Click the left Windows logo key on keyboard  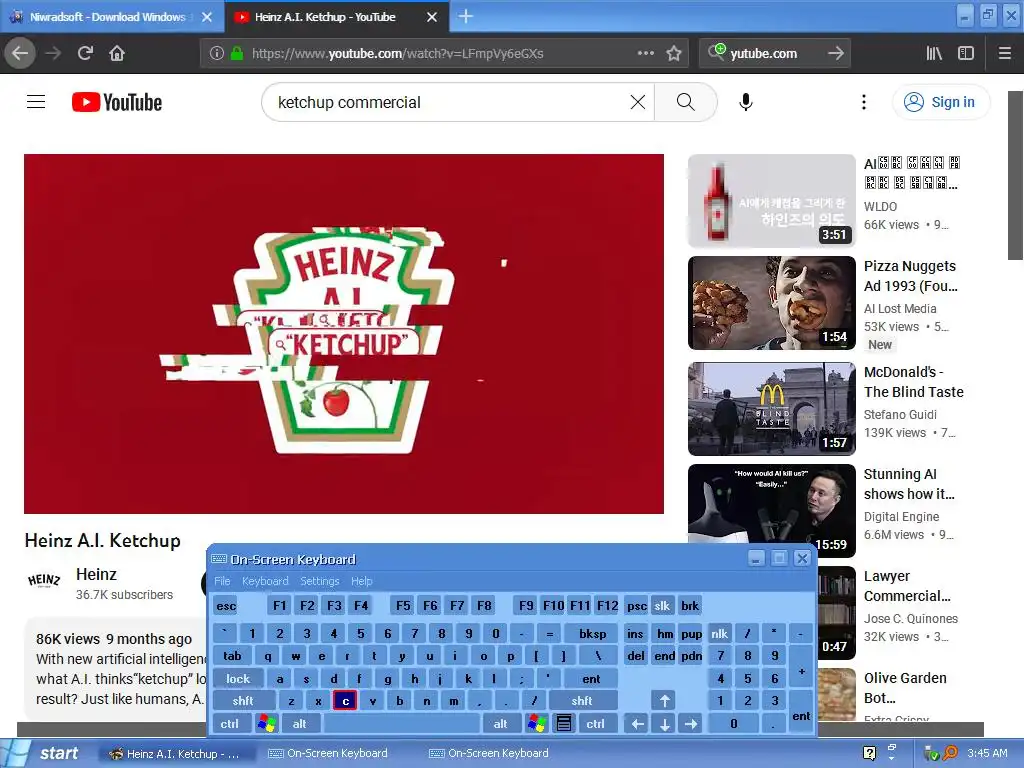click(266, 724)
